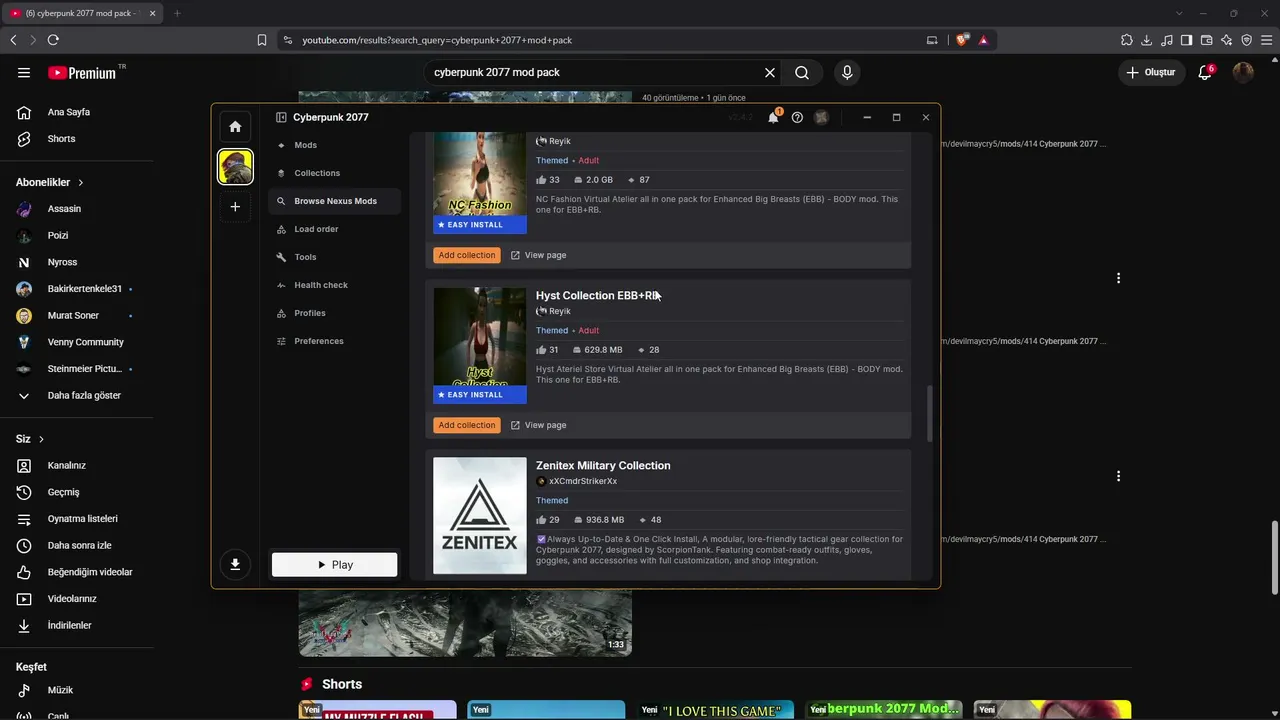Open View page for the NC Fashion collection
The image size is (1280, 720).
[538, 255]
